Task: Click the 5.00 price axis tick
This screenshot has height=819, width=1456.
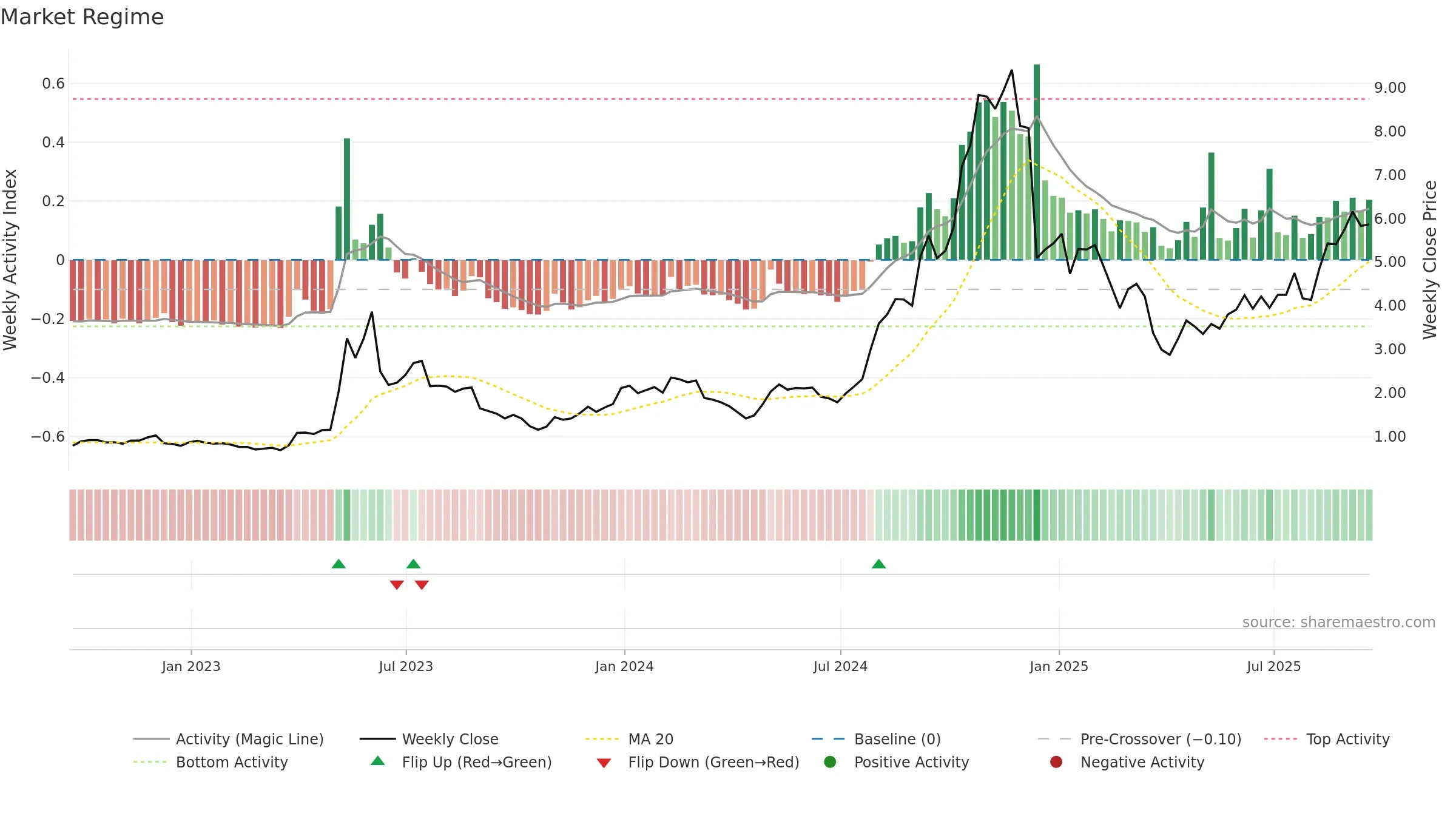Action: 1390,262
